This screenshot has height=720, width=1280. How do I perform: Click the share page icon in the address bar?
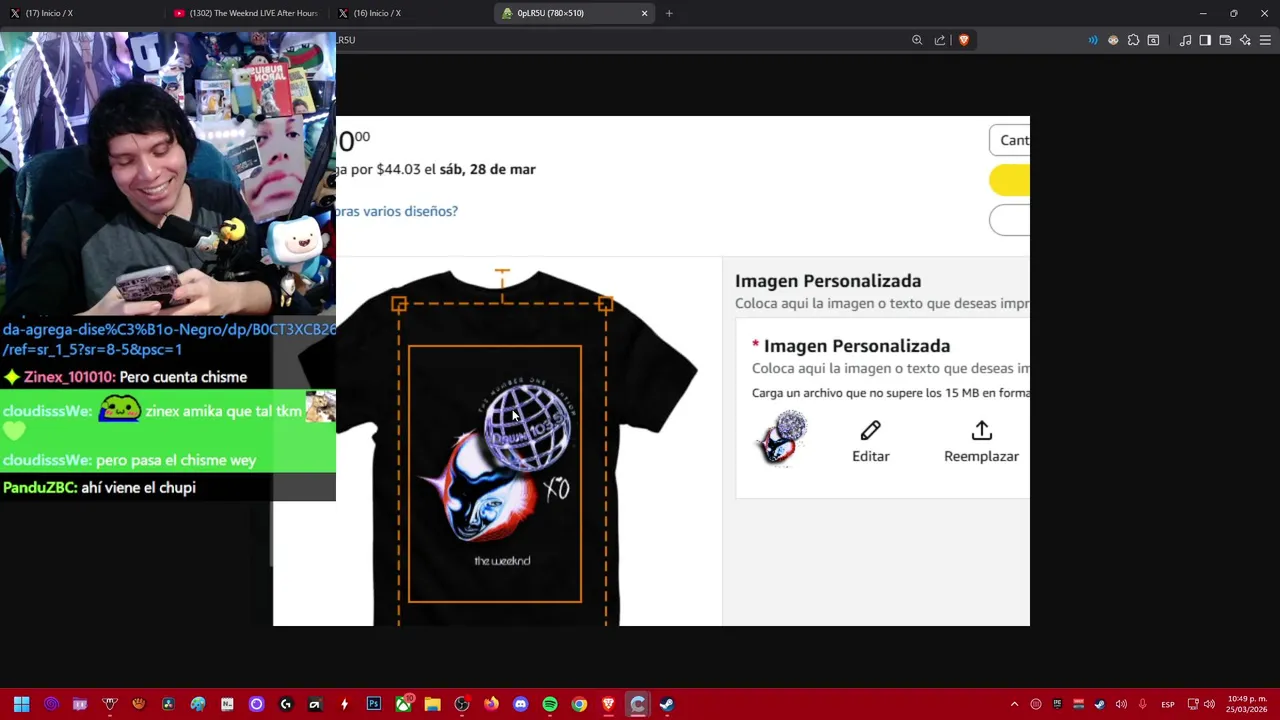(940, 40)
